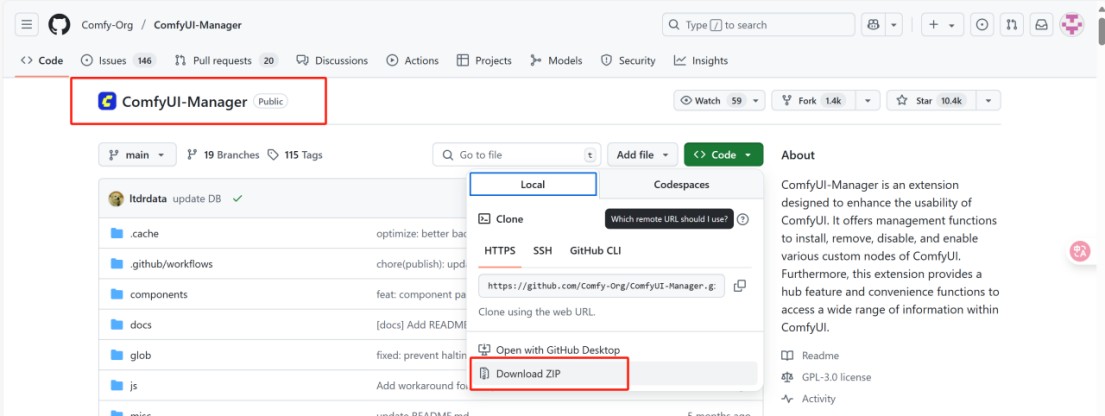Open the docs folder

pos(140,324)
